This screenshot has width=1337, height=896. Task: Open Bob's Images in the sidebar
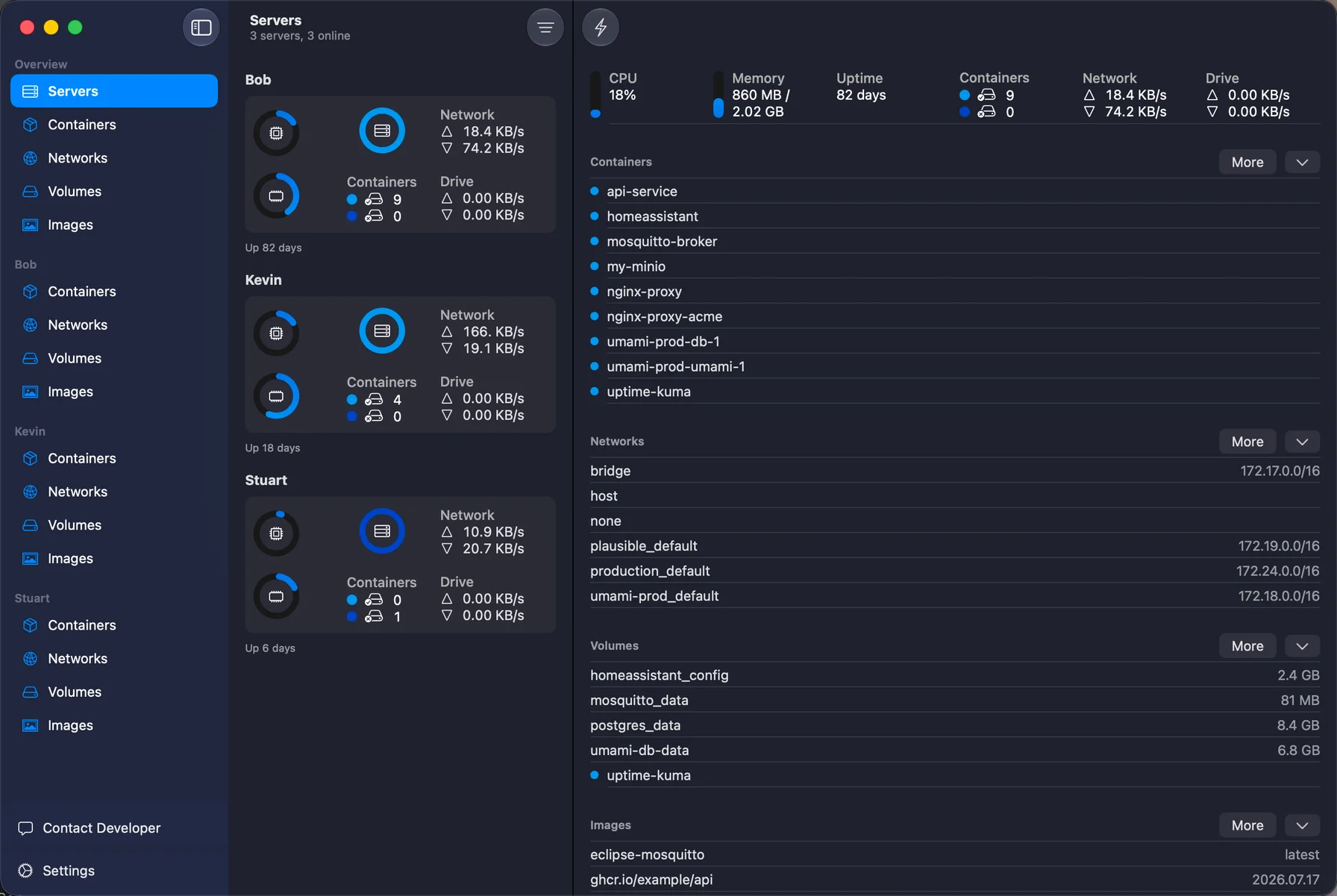[114, 392]
